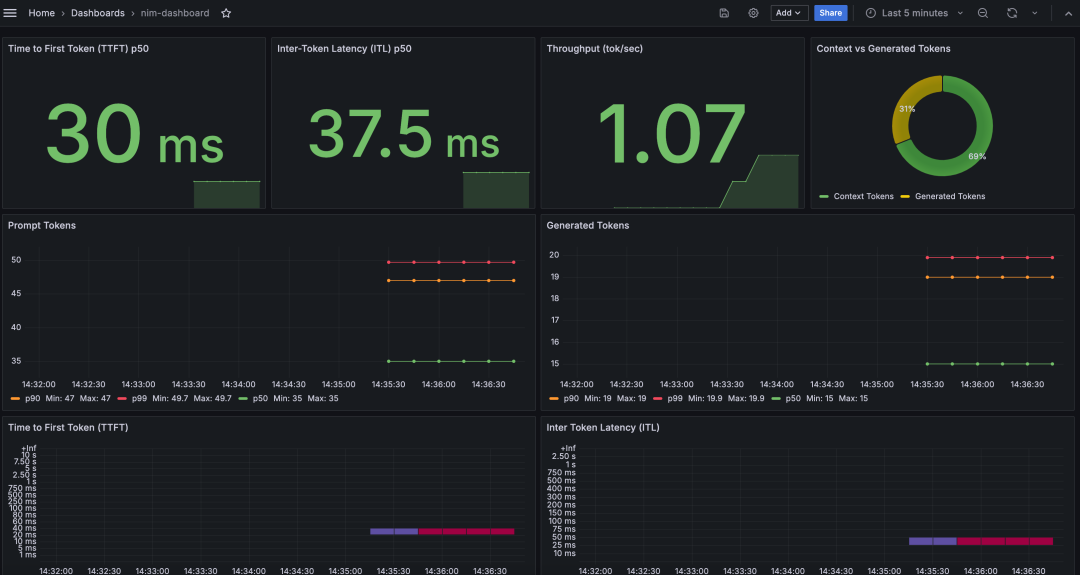Open dashboard settings gear
This screenshot has height=575, width=1080.
[x=753, y=13]
